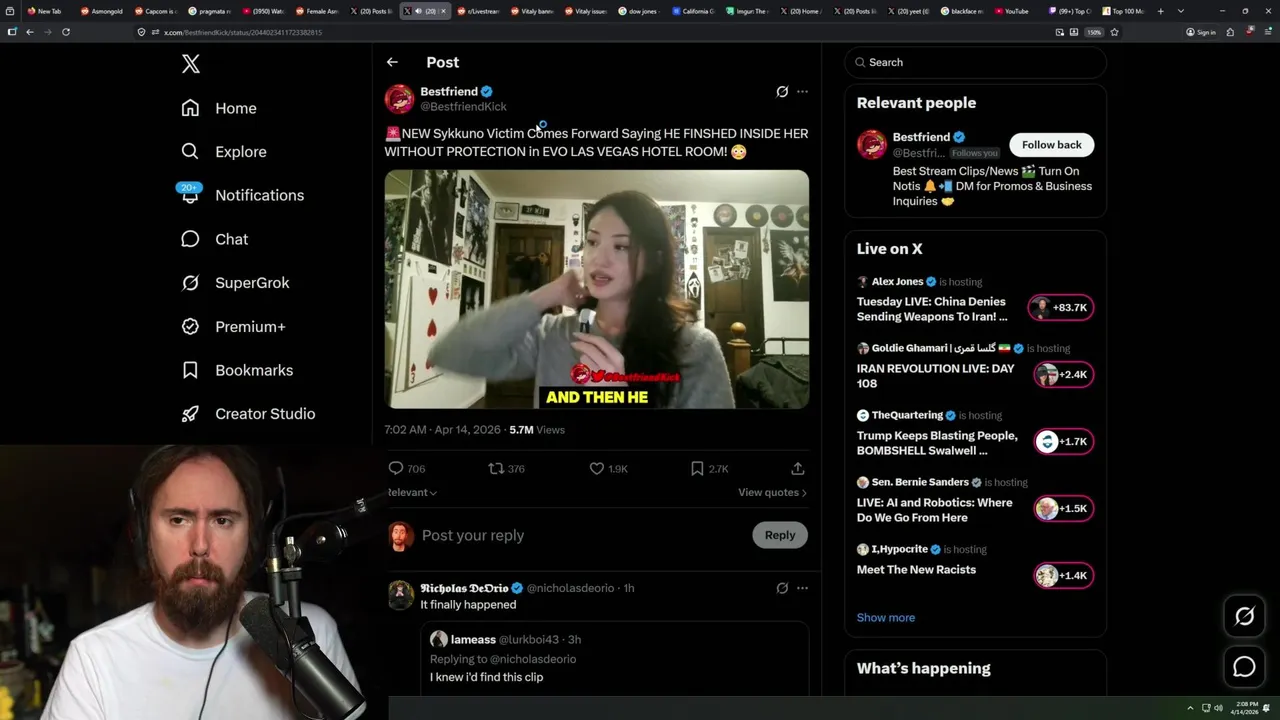Share the post via share icon

pos(797,468)
